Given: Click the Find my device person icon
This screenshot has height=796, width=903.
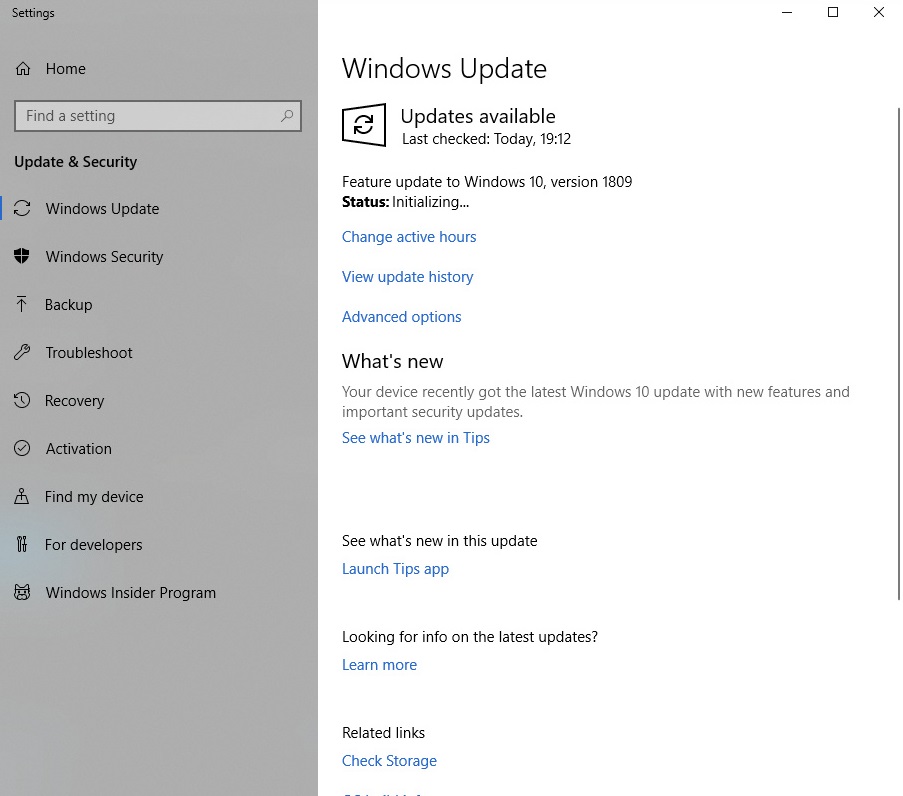Looking at the screenshot, I should pos(22,497).
